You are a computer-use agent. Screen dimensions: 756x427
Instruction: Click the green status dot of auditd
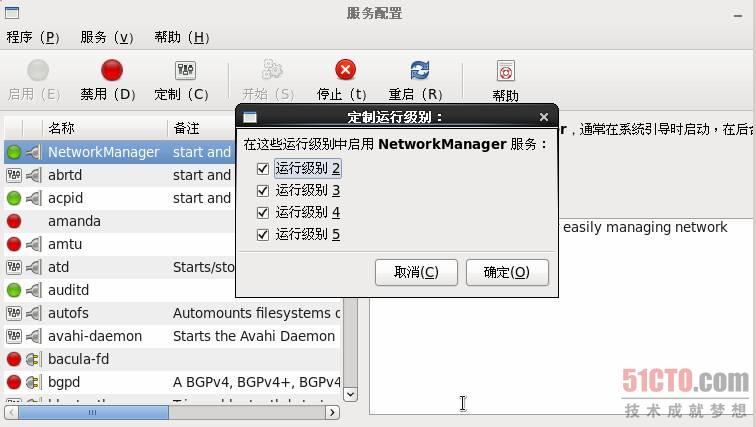14,290
